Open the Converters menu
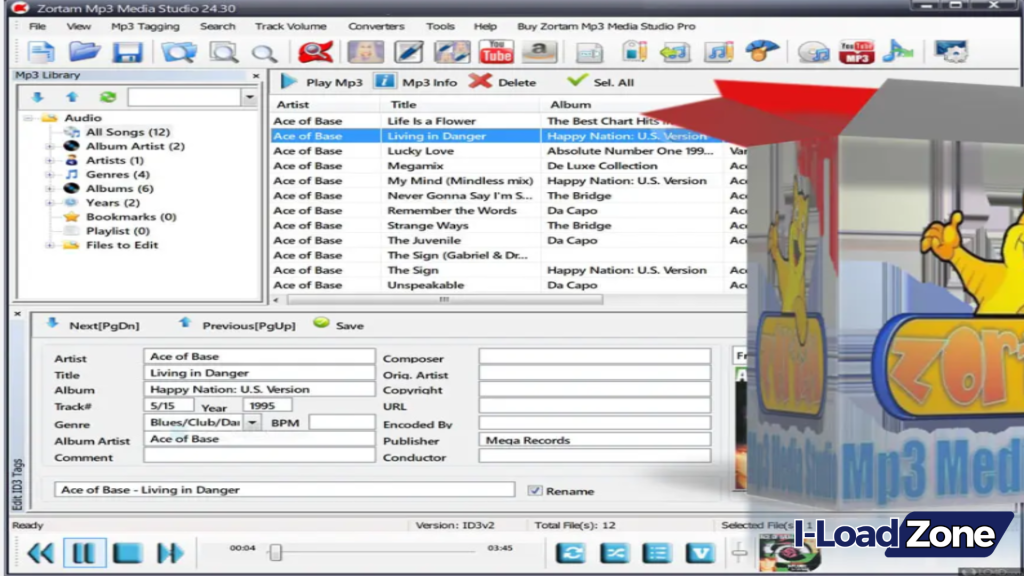Viewport: 1024px width, 576px height. 376,26
